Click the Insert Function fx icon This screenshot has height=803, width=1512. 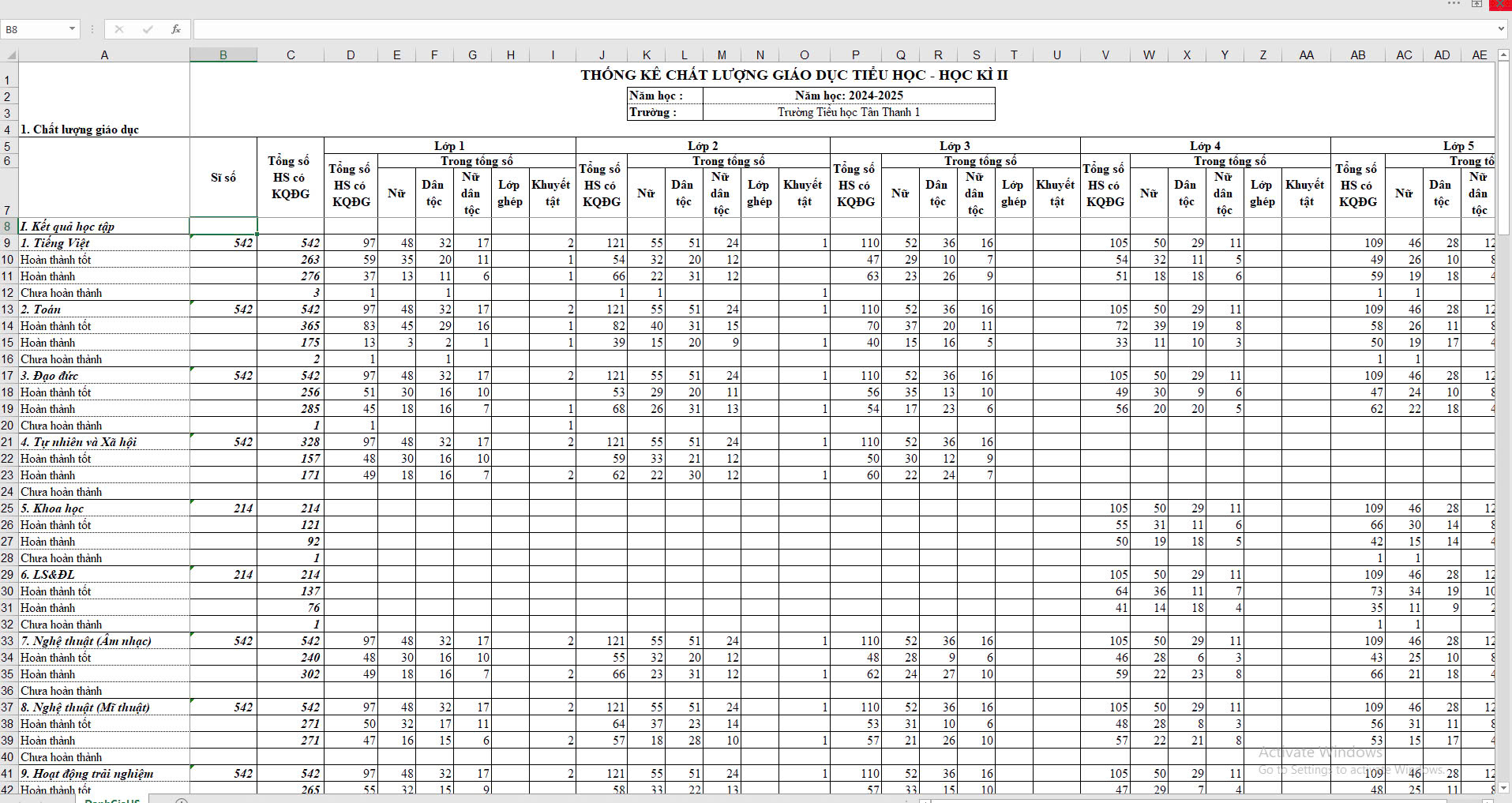[x=176, y=29]
